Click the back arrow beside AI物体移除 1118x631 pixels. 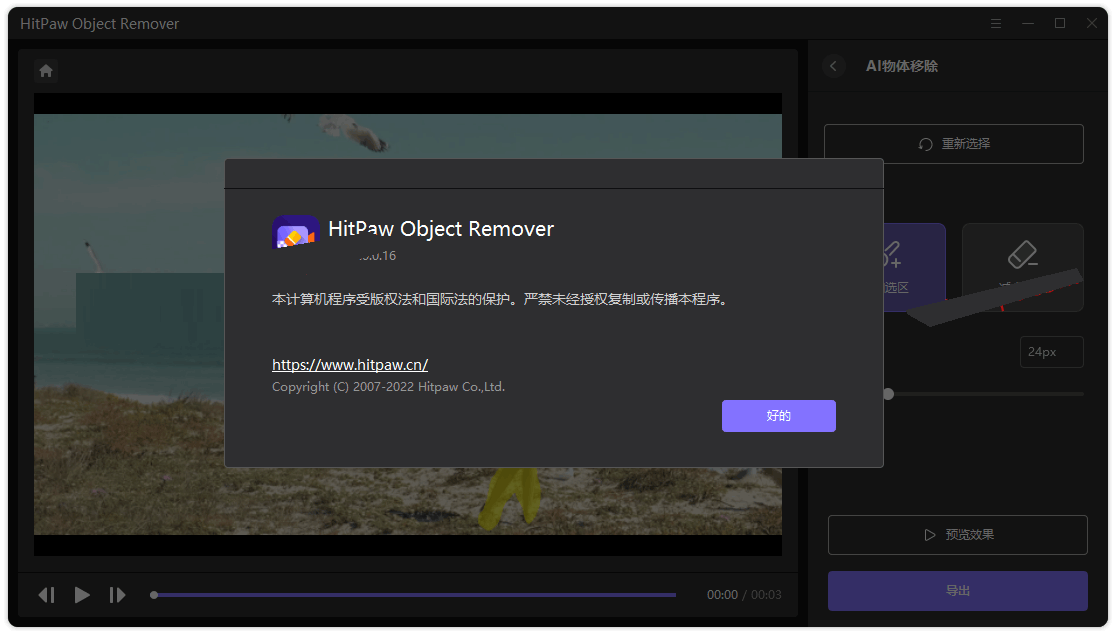point(834,66)
